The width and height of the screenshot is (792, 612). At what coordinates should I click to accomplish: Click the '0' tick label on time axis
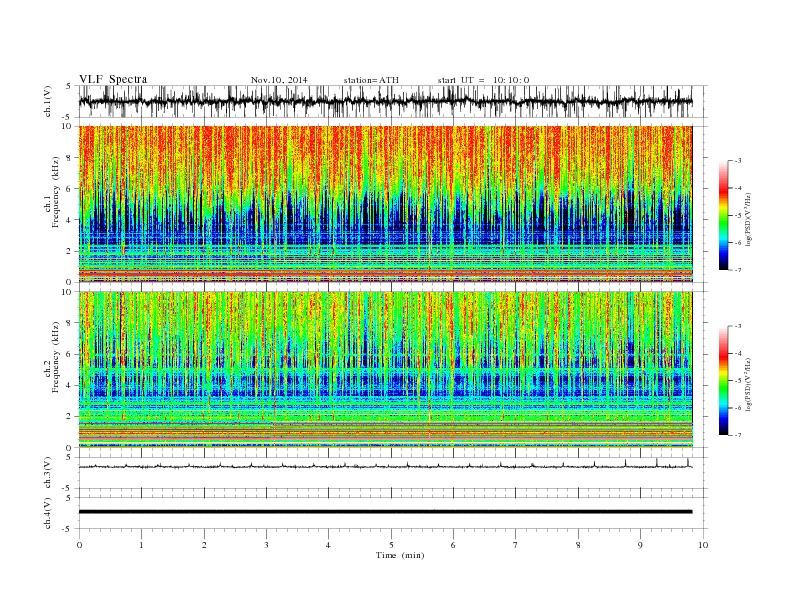pos(79,545)
